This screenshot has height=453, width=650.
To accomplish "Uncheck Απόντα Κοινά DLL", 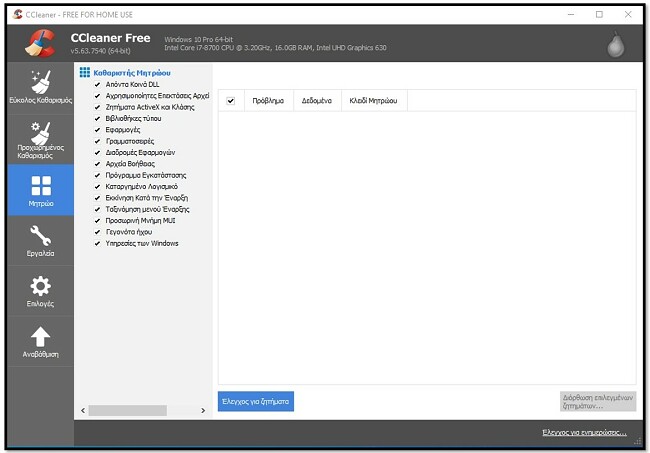I will pyautogui.click(x=97, y=85).
